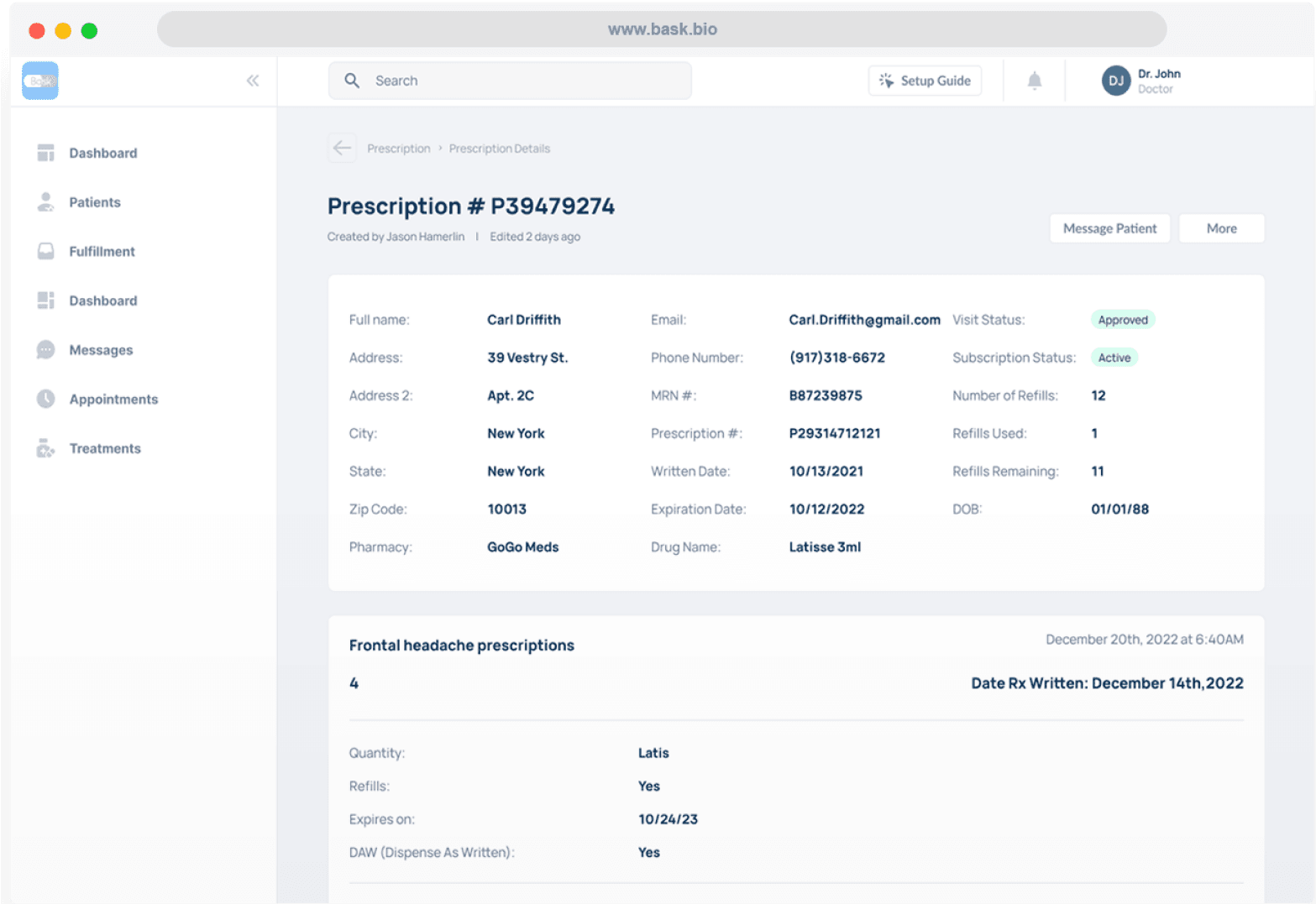Image resolution: width=1316 pixels, height=904 pixels.
Task: Open Dr. John profile menu
Action: pyautogui.click(x=1159, y=81)
